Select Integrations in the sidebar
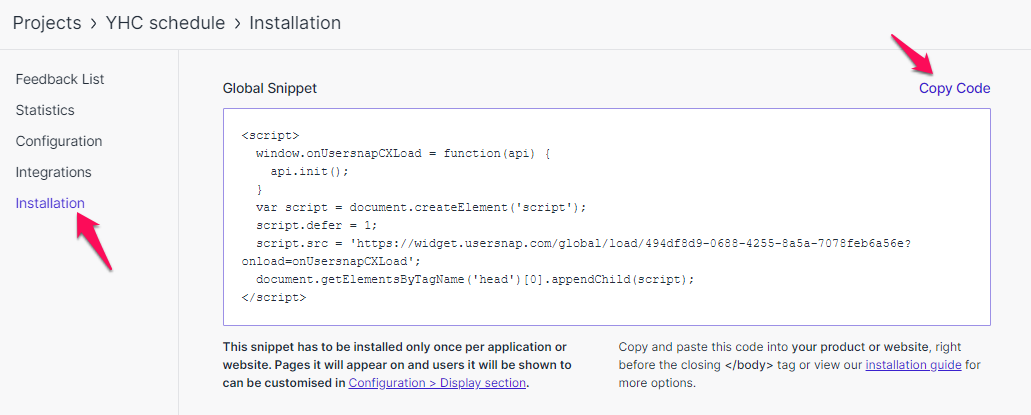Viewport: 1031px width, 415px height. (53, 172)
